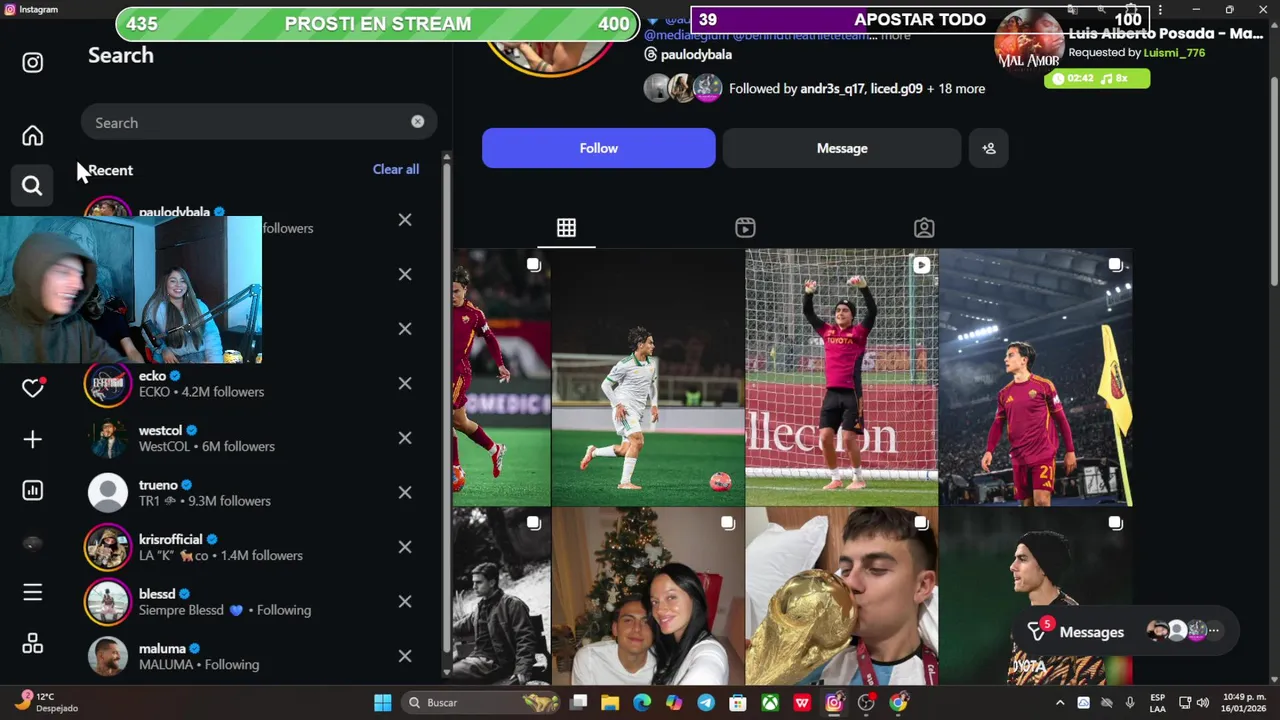
Task: Open the Xbox app from the taskbar
Action: pos(770,703)
